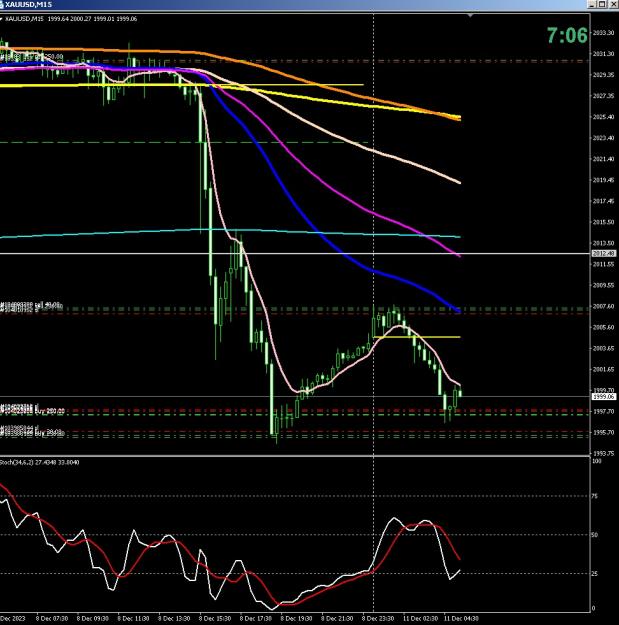Screen dimensions: 619x625
Task: Click the '11 Dec 02:30' time axis label
Action: 420,619
